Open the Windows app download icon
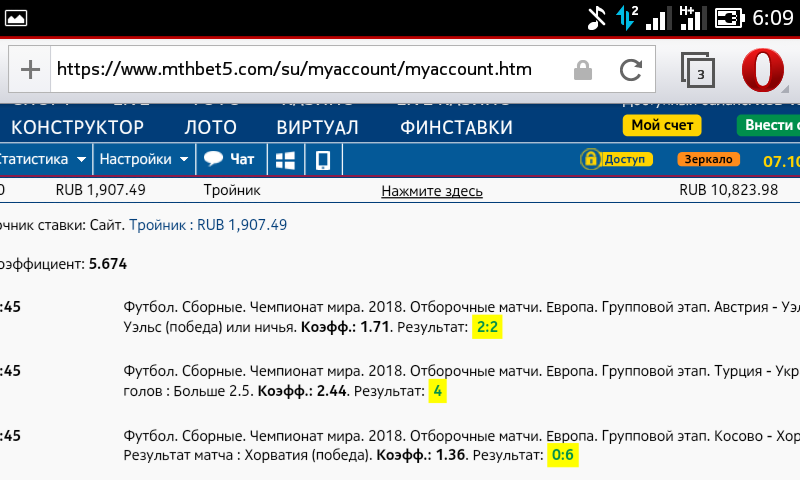The height and width of the screenshot is (480, 800). [286, 159]
